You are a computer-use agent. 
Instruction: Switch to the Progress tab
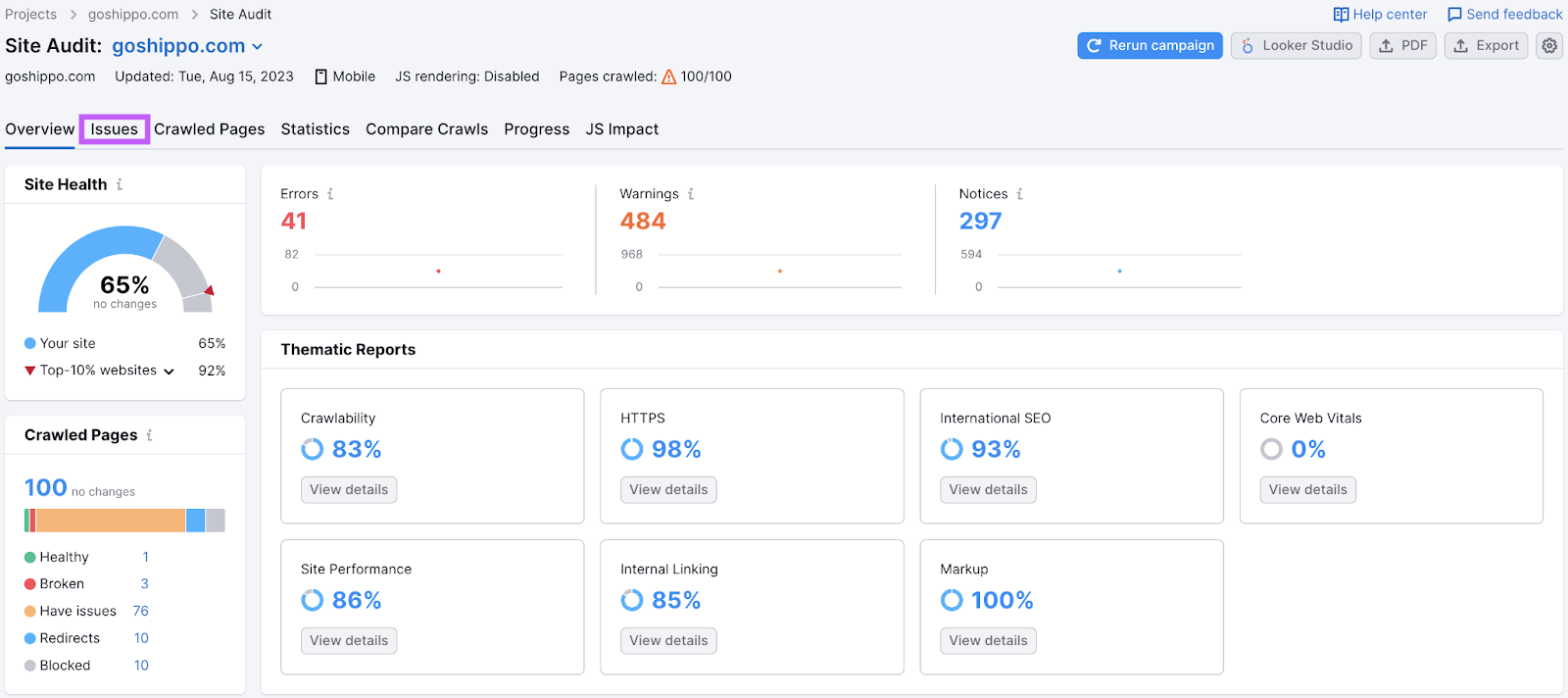[x=536, y=129]
